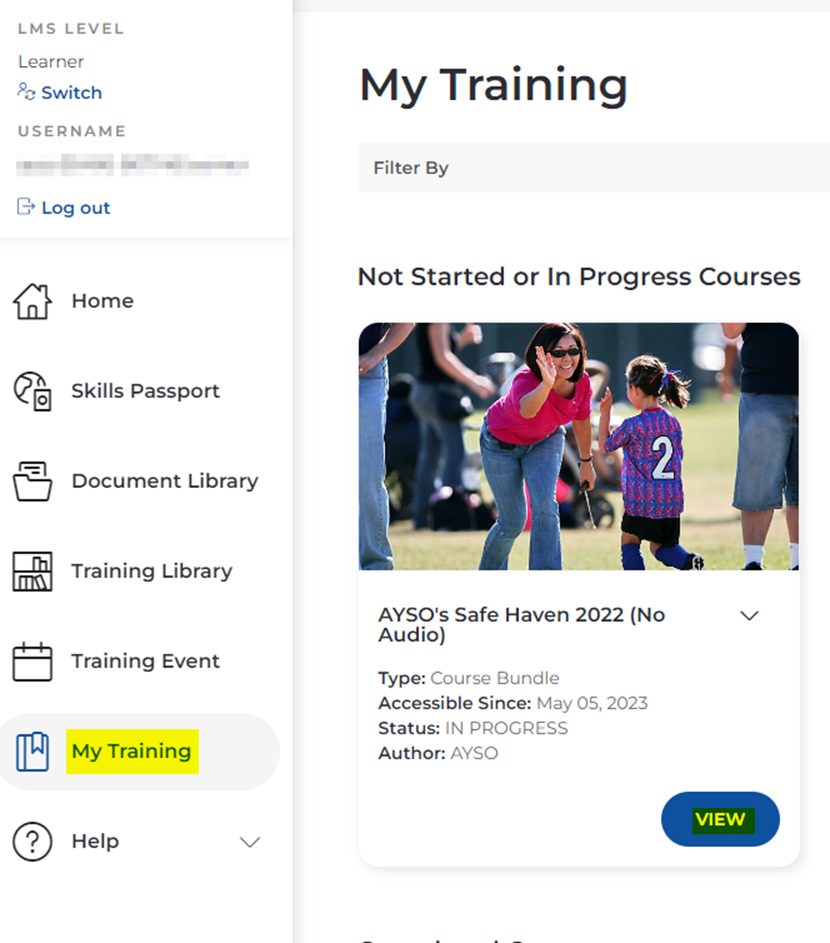Open the Filter By dropdown

point(593,168)
